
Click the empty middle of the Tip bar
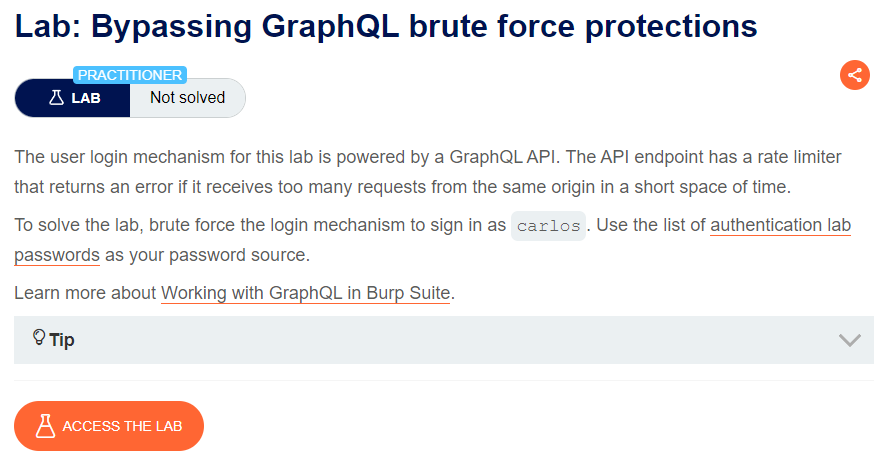point(450,340)
